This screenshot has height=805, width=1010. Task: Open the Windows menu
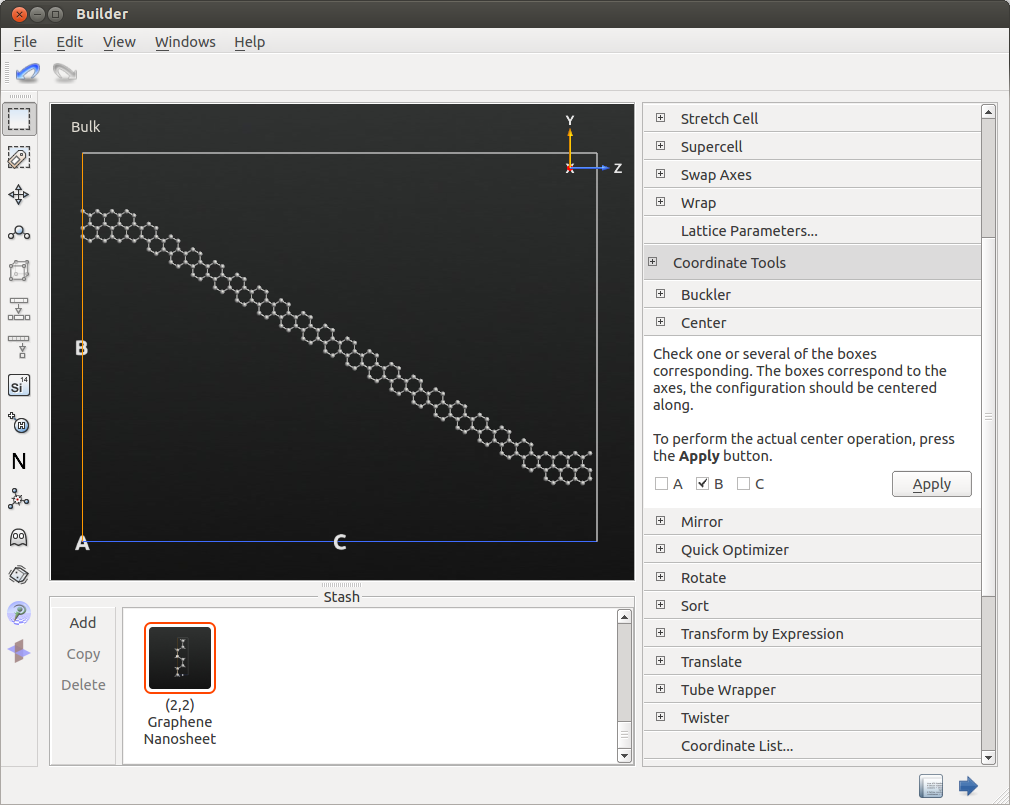point(185,42)
